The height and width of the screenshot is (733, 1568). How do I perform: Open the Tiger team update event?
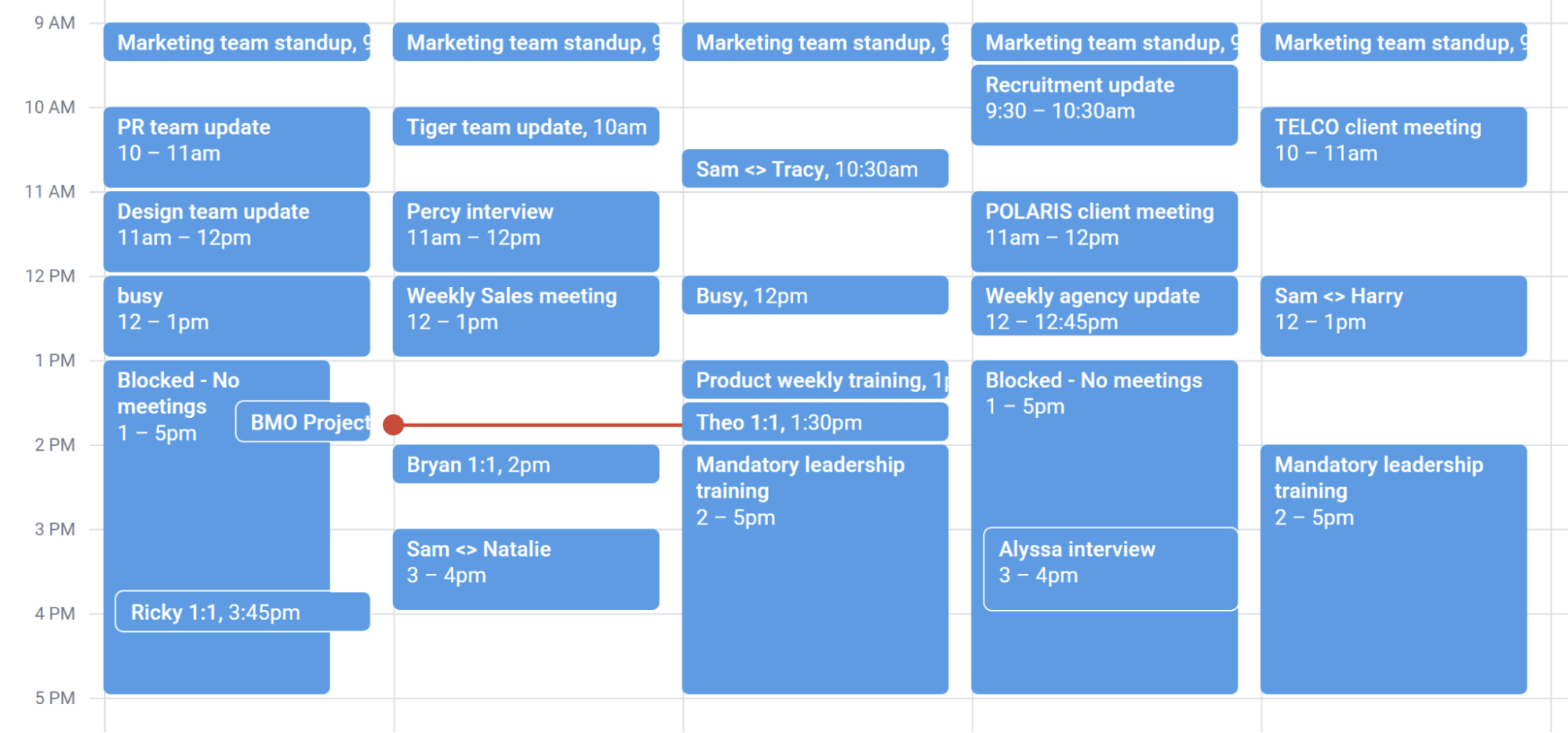(526, 126)
